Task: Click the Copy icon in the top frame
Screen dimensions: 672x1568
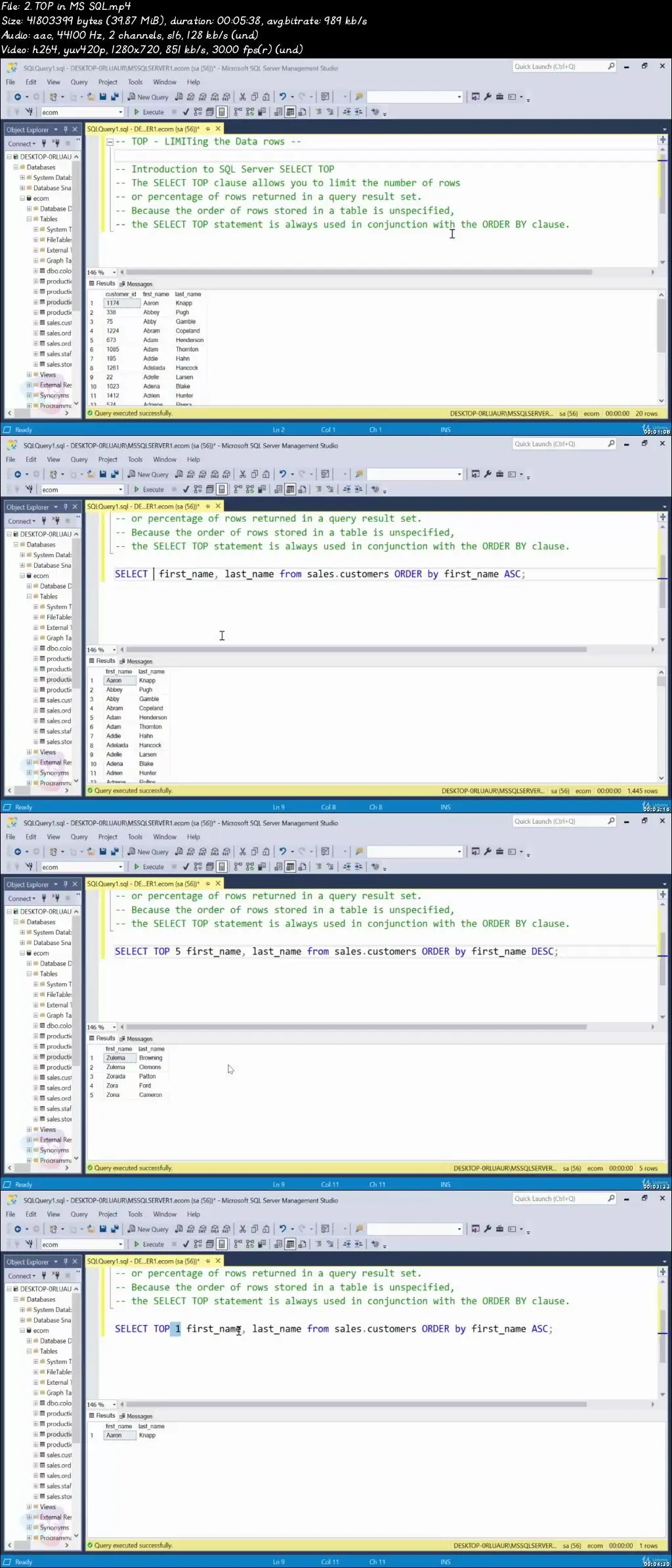Action: point(255,97)
